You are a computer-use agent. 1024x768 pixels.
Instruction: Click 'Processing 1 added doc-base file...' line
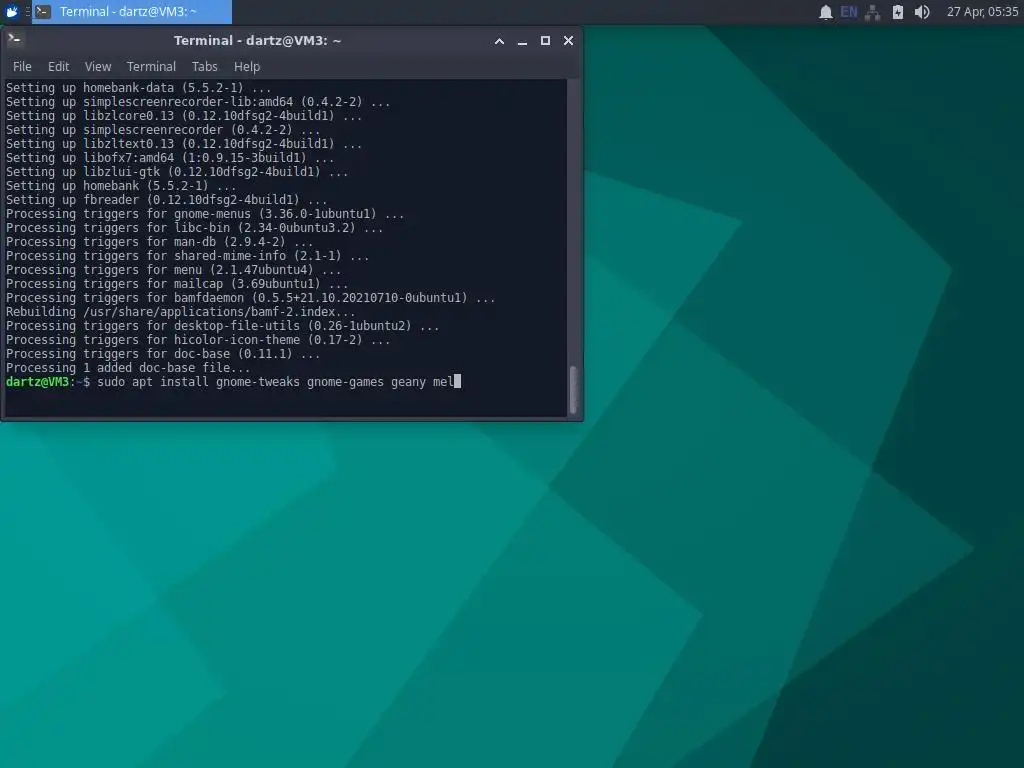[128, 368]
